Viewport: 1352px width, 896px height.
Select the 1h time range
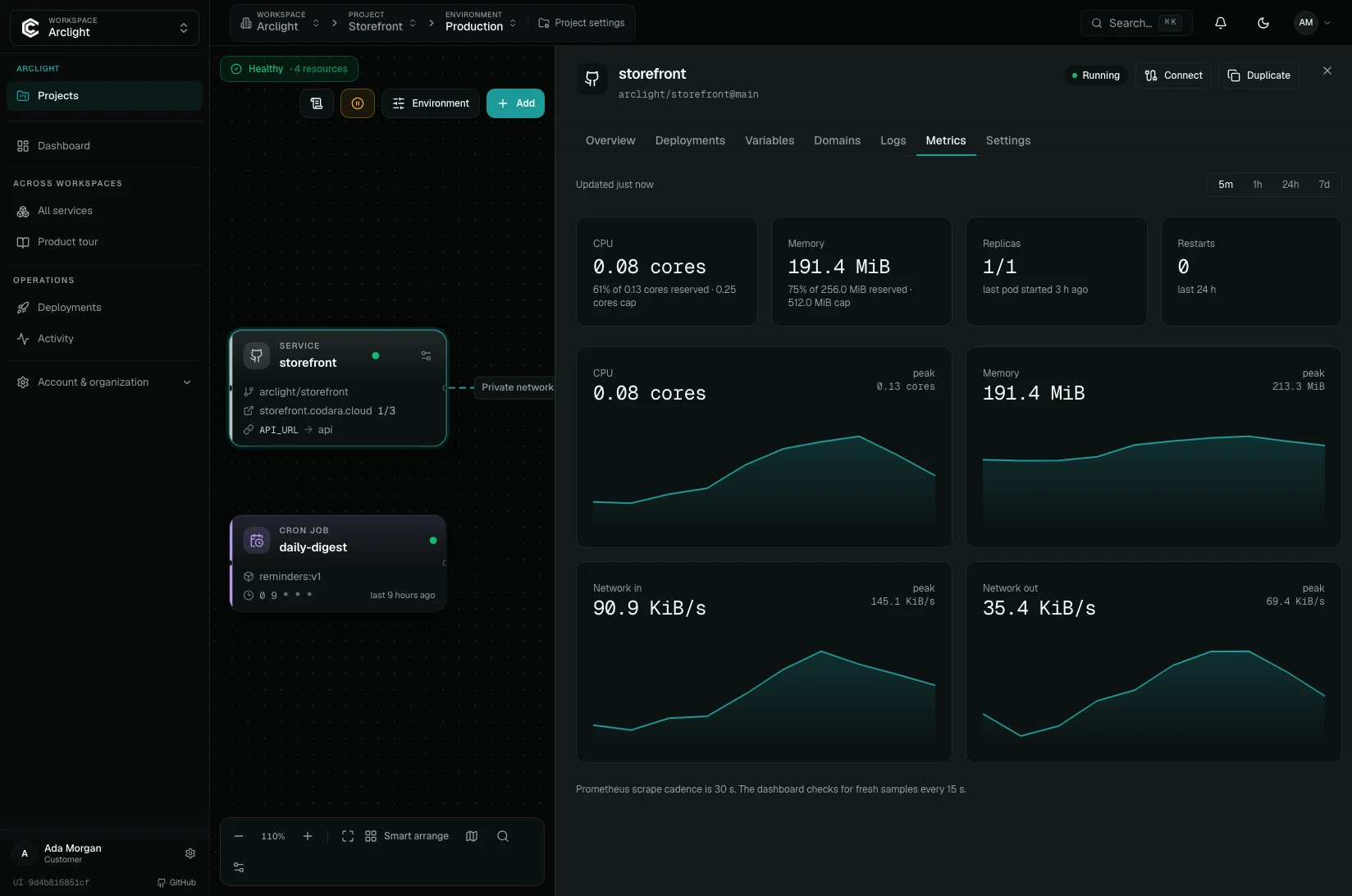tap(1257, 185)
